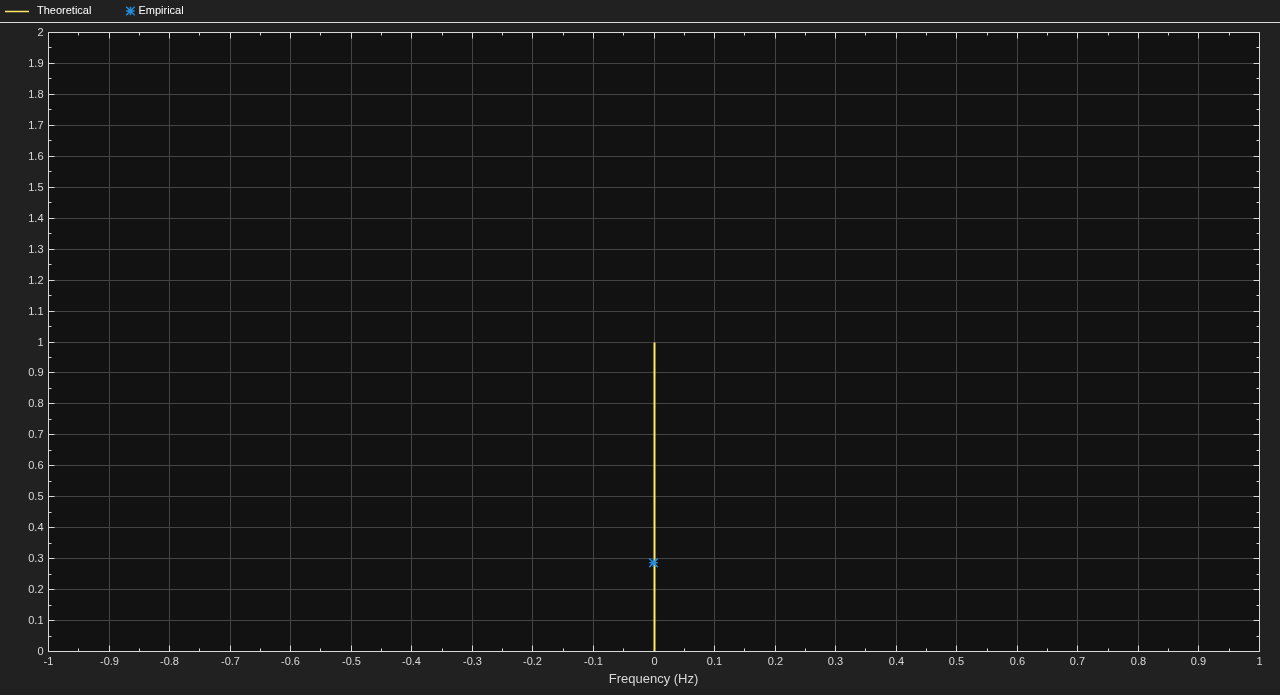Click the top of the yellow line at amplitude 1
1280x695 pixels.
click(x=654, y=344)
